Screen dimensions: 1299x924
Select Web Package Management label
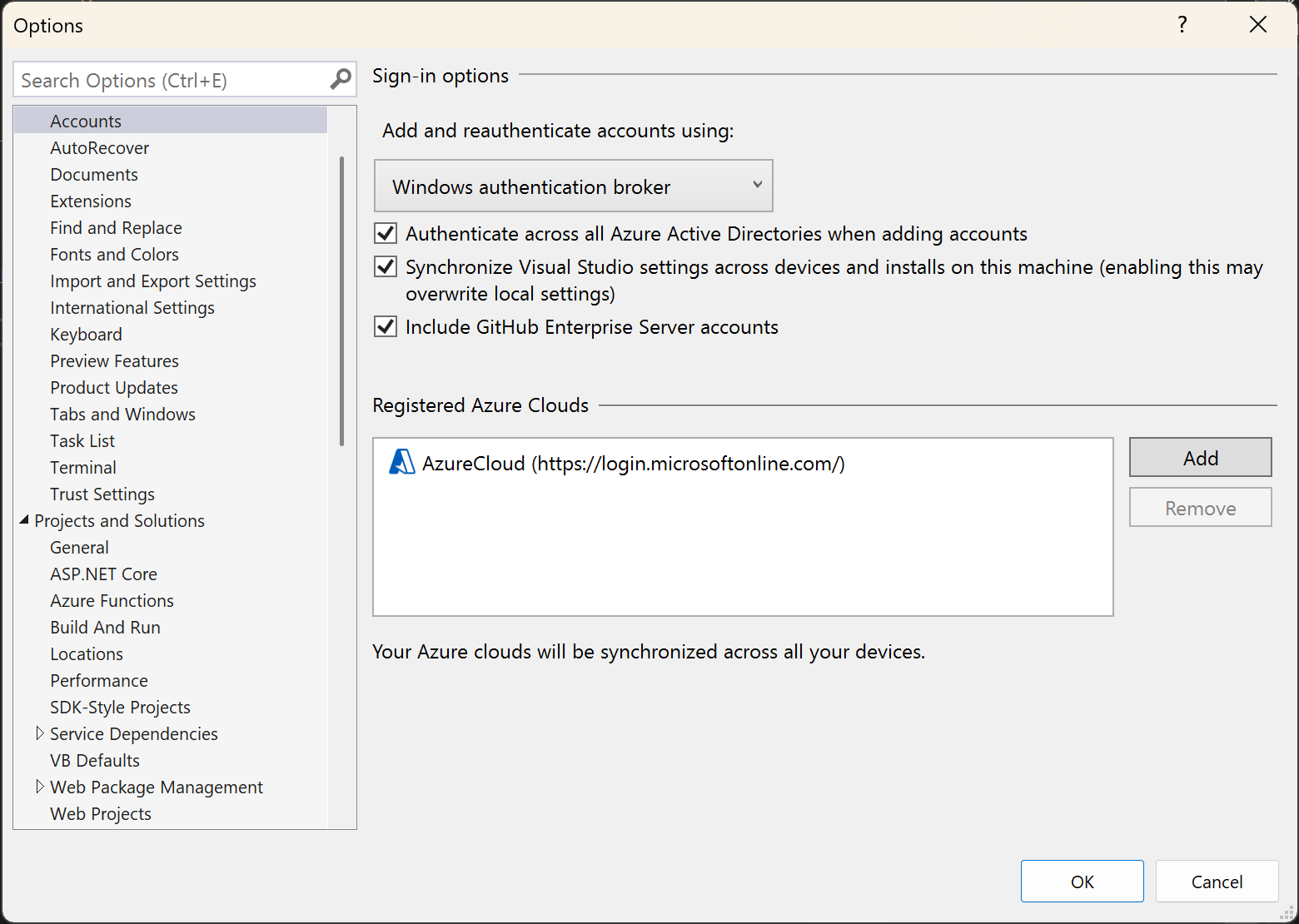157,787
